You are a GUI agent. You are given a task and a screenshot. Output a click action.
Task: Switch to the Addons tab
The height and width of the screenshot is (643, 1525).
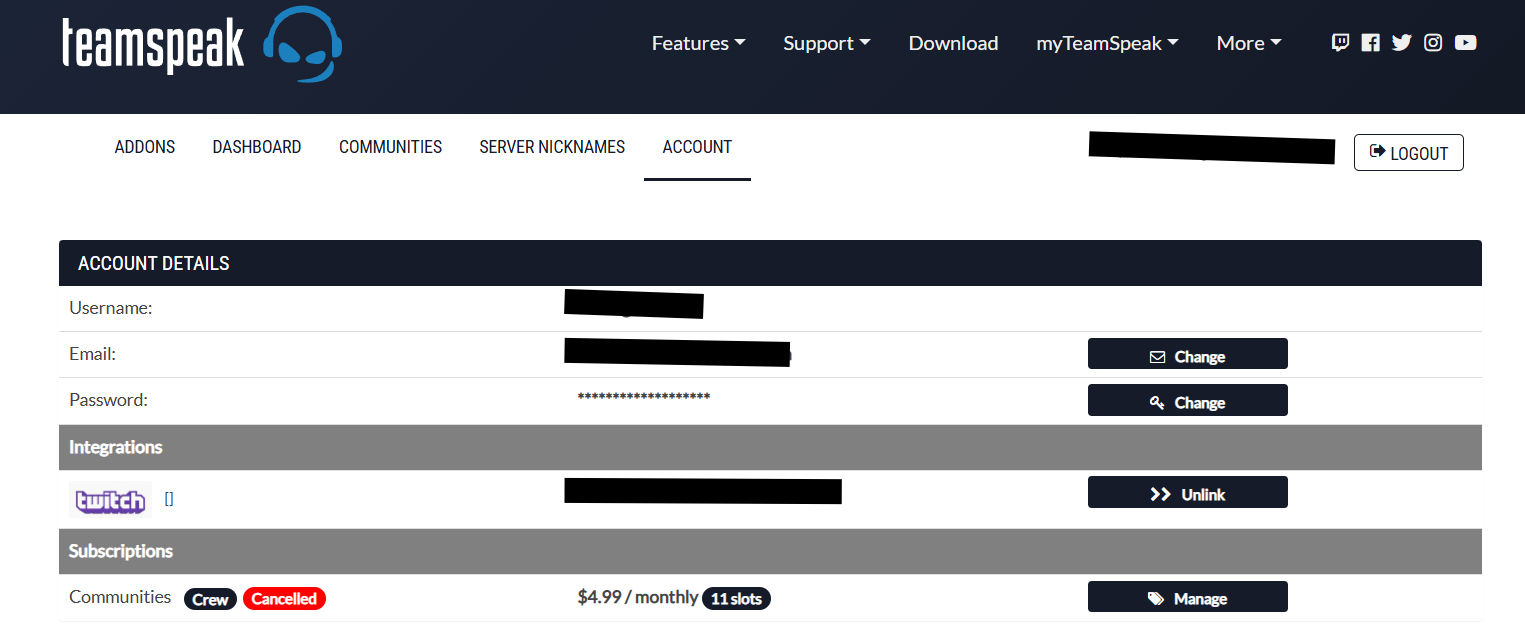pyautogui.click(x=145, y=147)
